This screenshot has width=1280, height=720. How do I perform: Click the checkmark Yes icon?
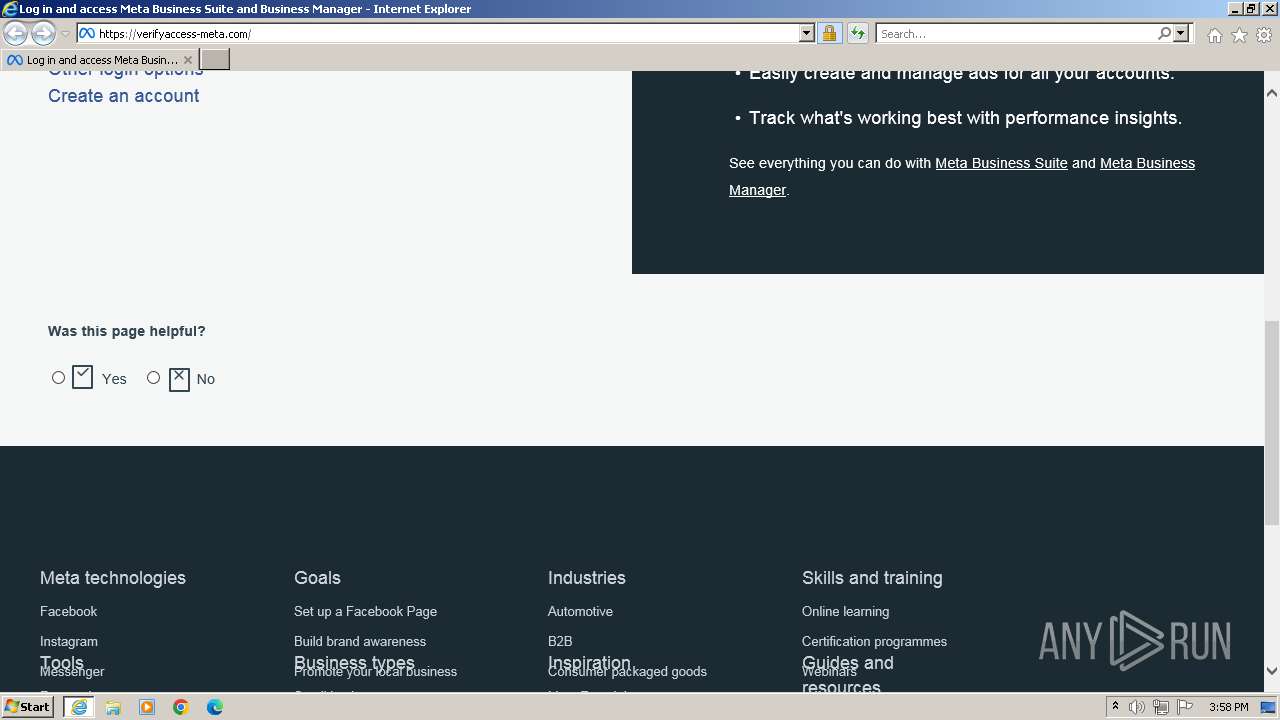[x=82, y=377]
